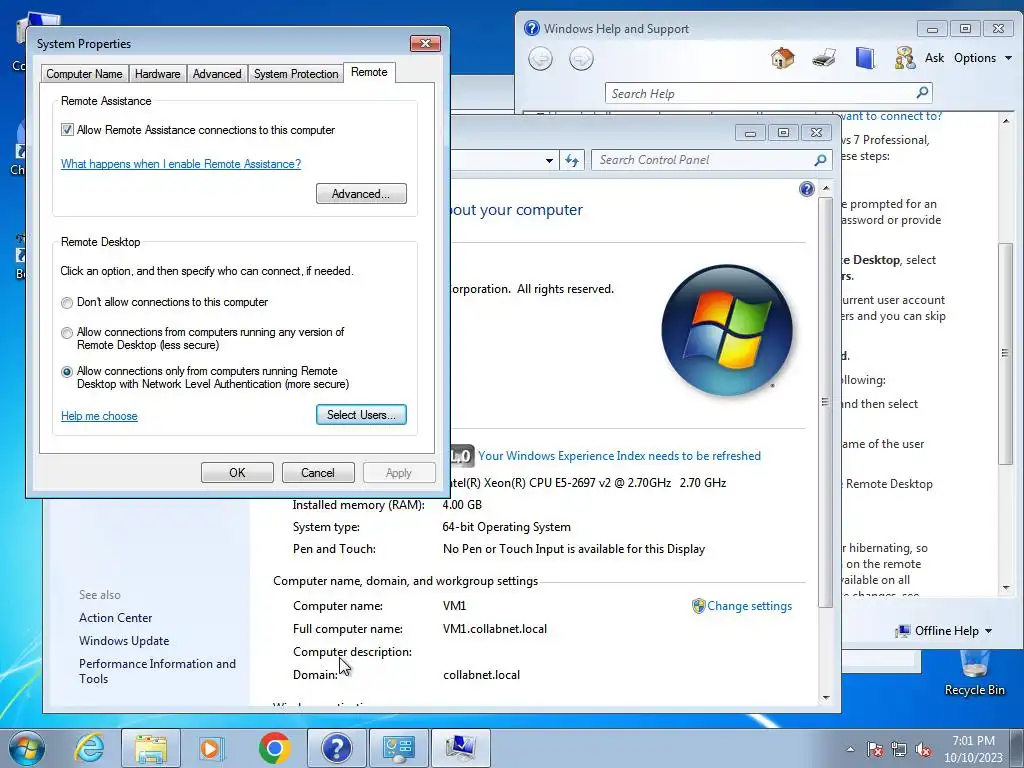Launch Internet Explorer from the taskbar
The height and width of the screenshot is (768, 1024).
(89, 748)
